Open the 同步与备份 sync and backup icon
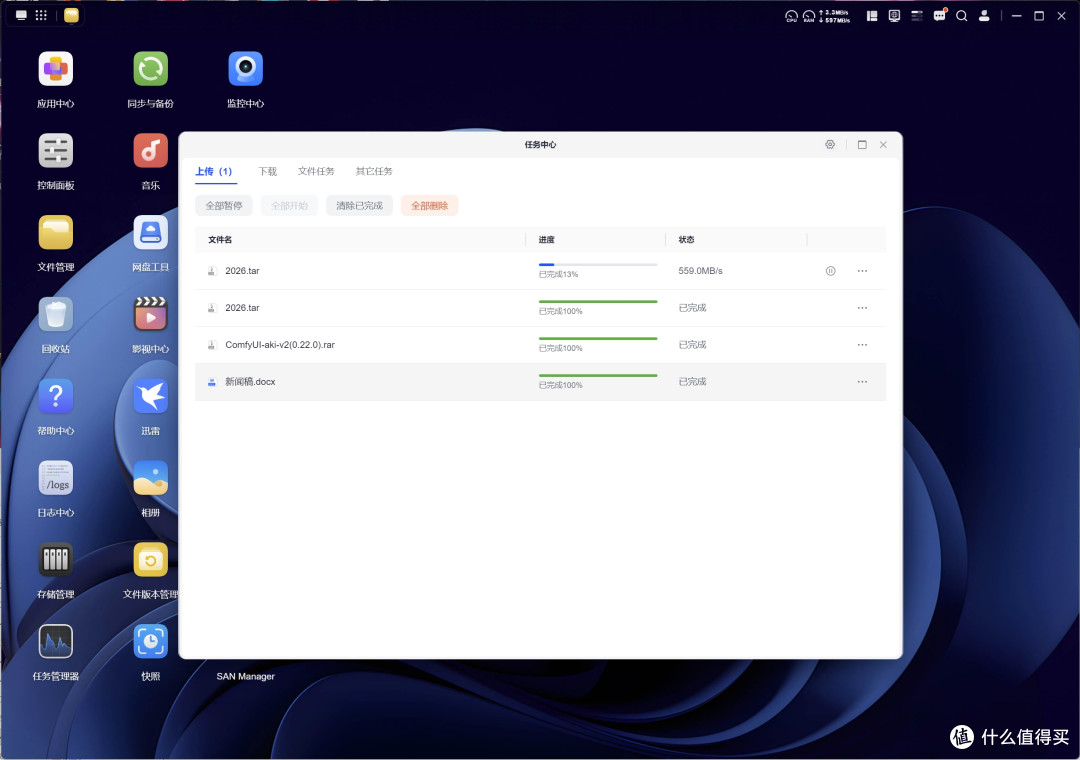1080x760 pixels. pyautogui.click(x=151, y=69)
